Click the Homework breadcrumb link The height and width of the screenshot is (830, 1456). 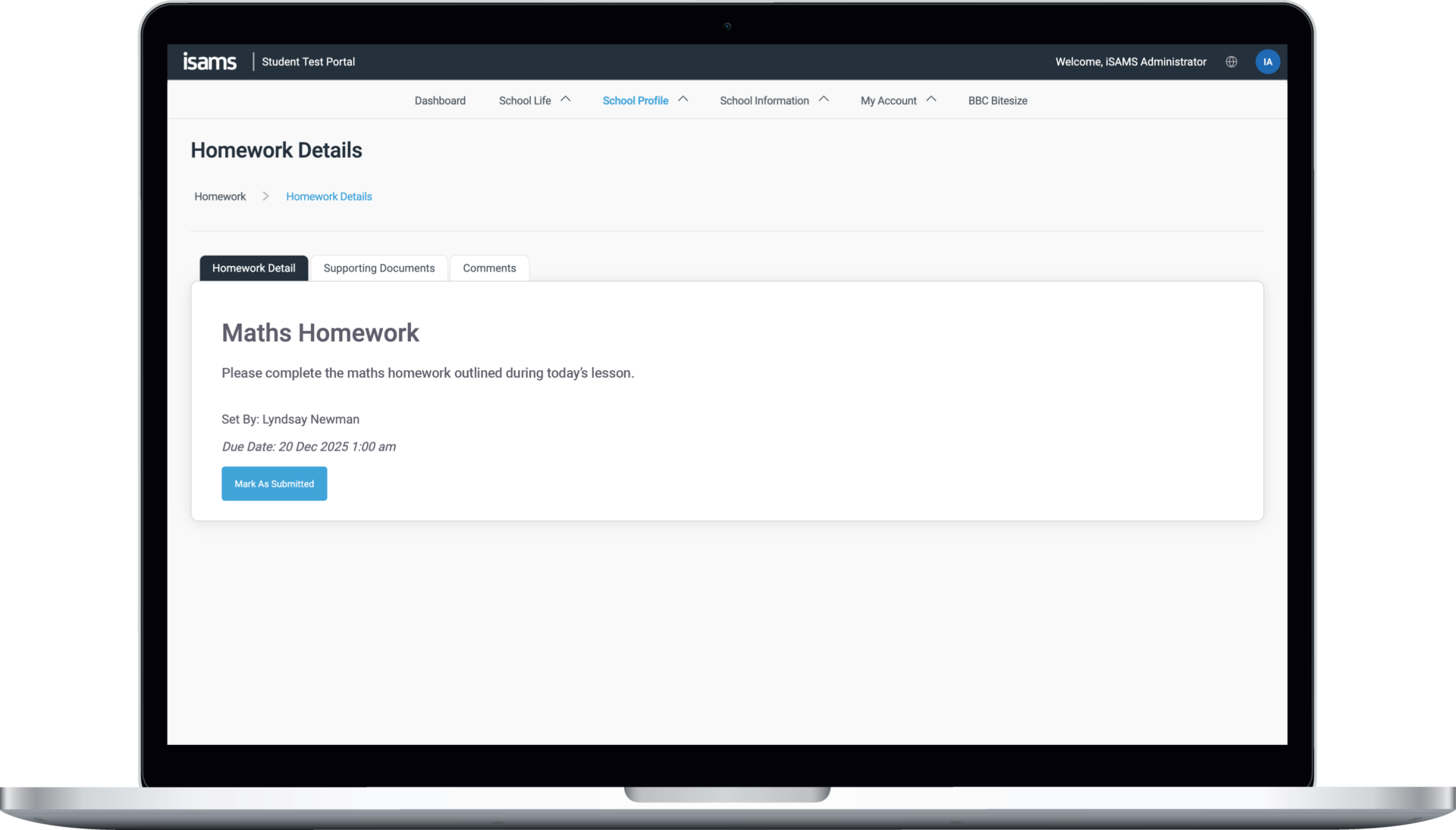(x=219, y=196)
